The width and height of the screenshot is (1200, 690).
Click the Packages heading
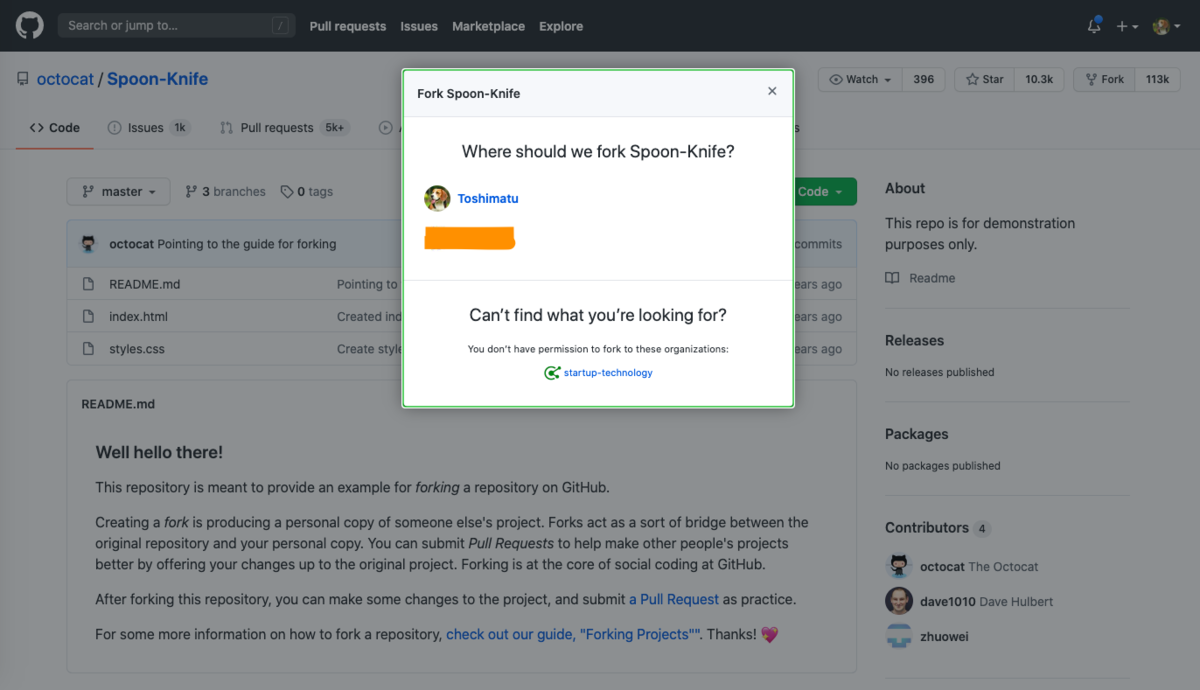pyautogui.click(x=916, y=434)
